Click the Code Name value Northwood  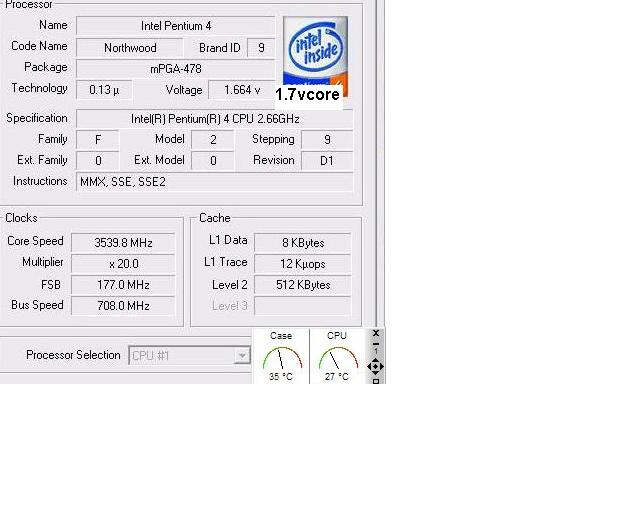(130, 48)
